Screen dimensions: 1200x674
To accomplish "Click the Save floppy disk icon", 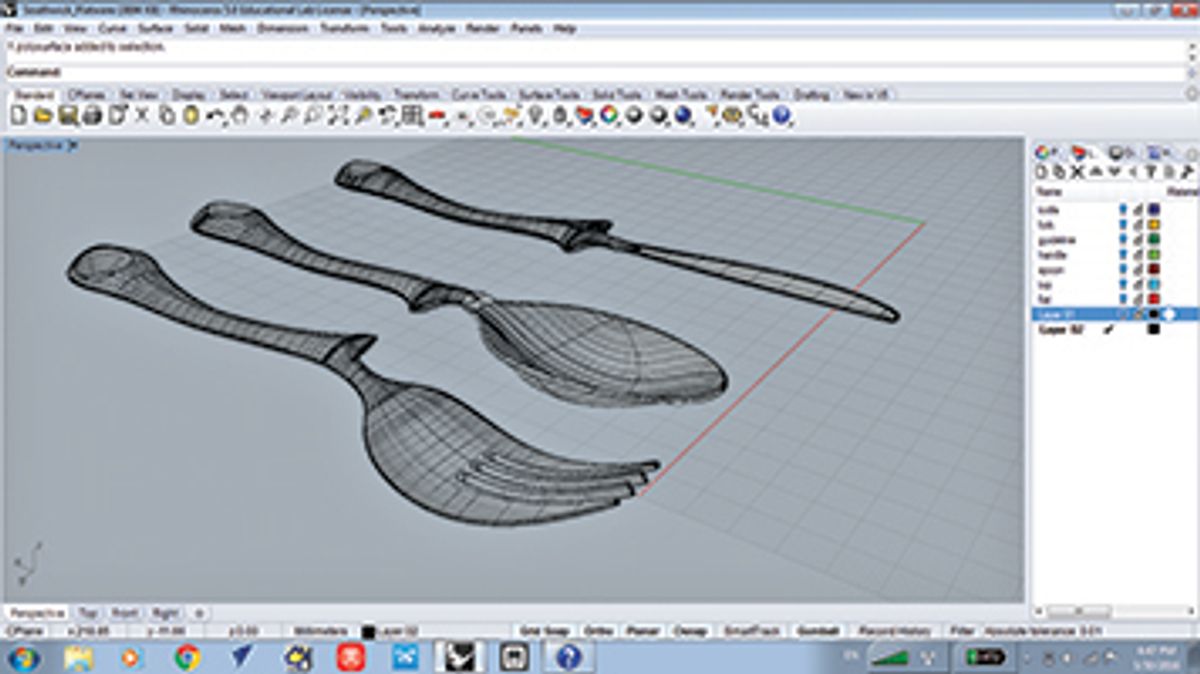I will point(68,116).
